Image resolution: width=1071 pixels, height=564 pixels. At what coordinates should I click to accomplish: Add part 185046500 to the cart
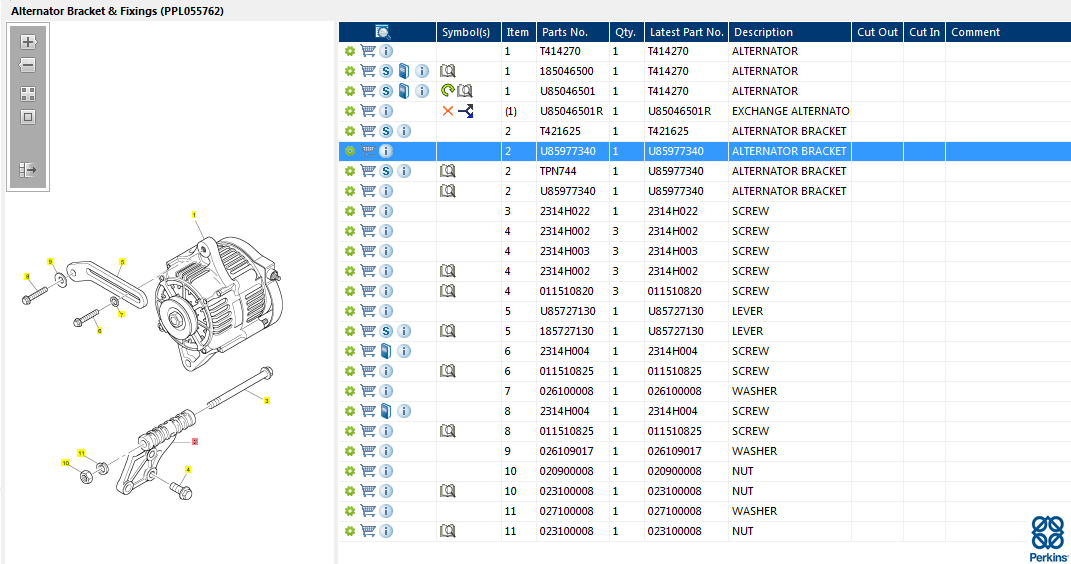(368, 71)
